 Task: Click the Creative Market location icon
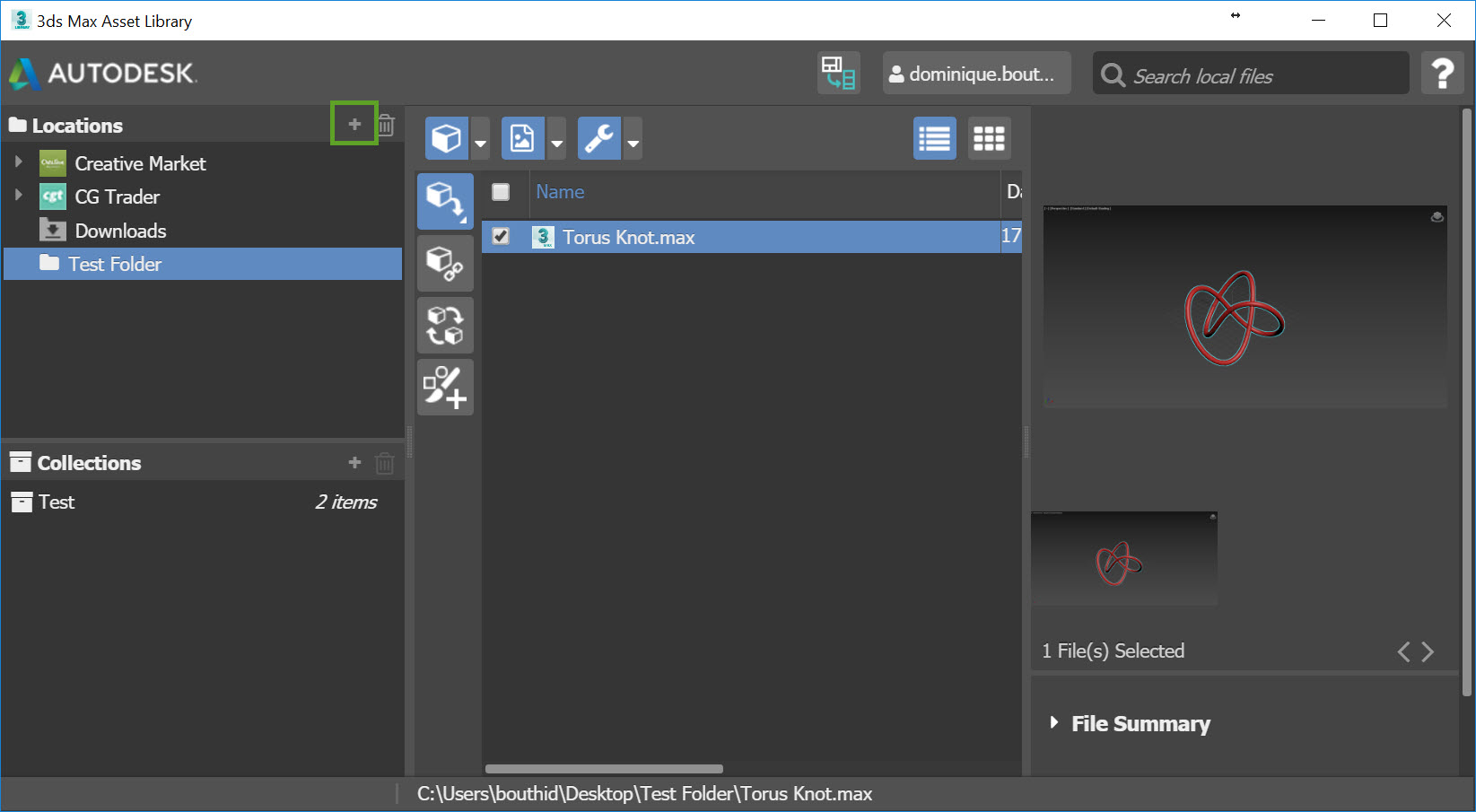[x=53, y=163]
